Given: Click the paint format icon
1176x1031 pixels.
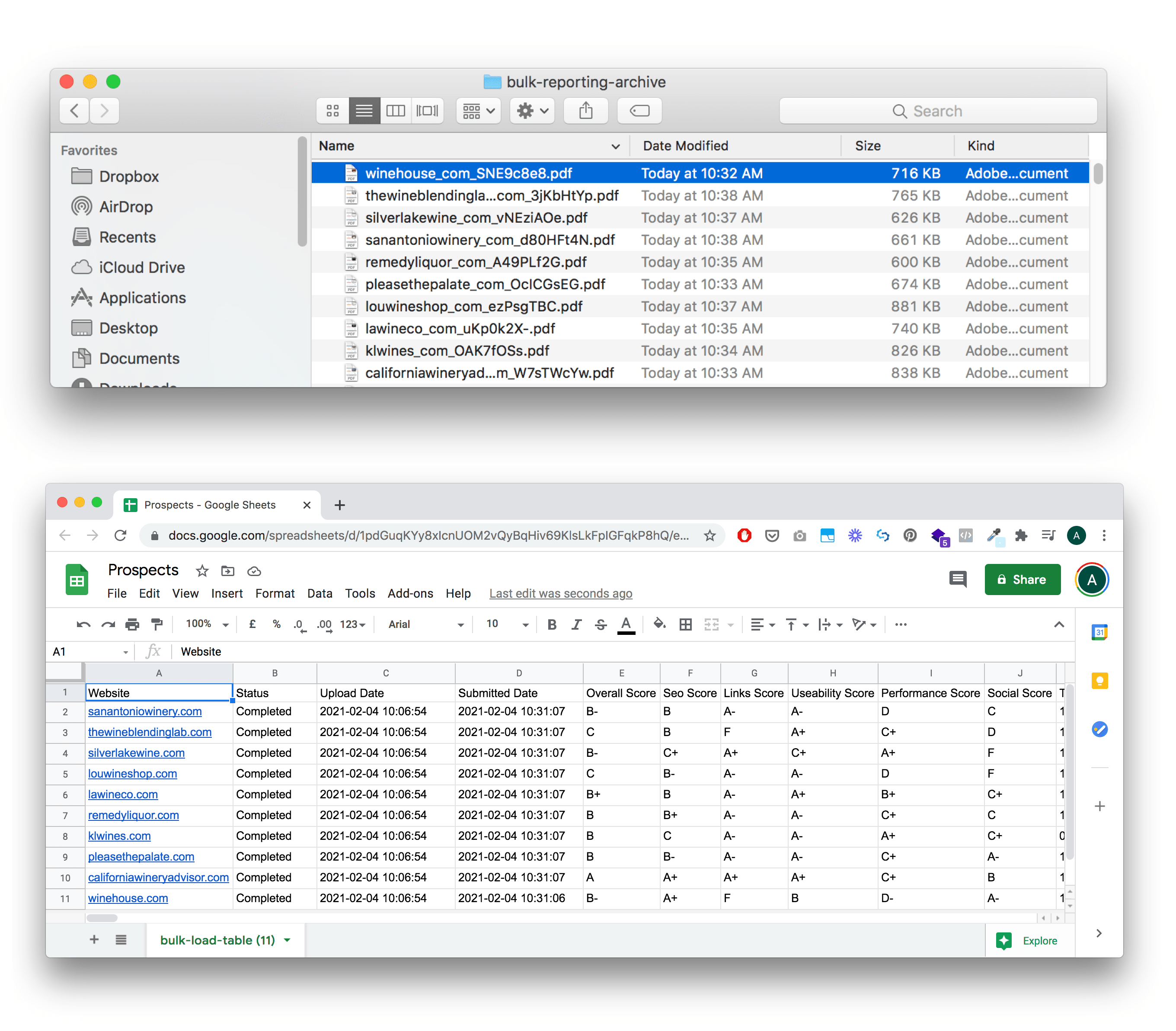Looking at the screenshot, I should click(157, 624).
